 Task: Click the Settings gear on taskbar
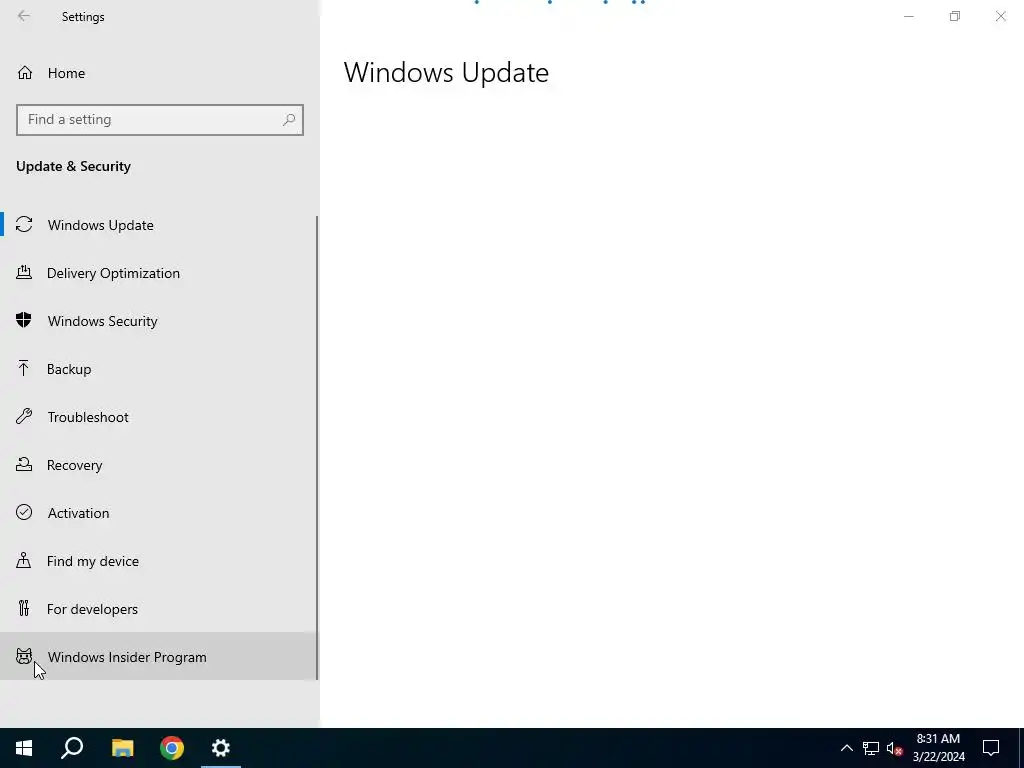tap(221, 748)
